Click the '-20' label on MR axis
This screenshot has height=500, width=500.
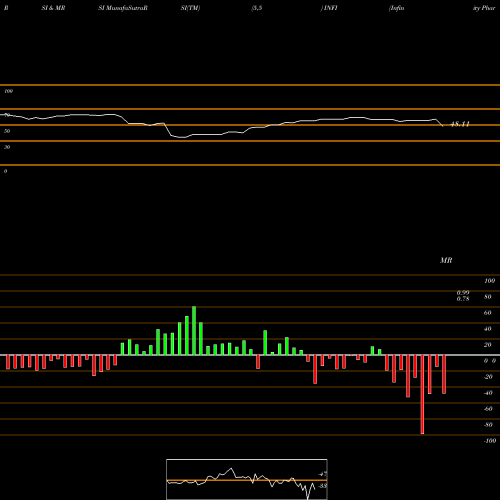(488, 377)
